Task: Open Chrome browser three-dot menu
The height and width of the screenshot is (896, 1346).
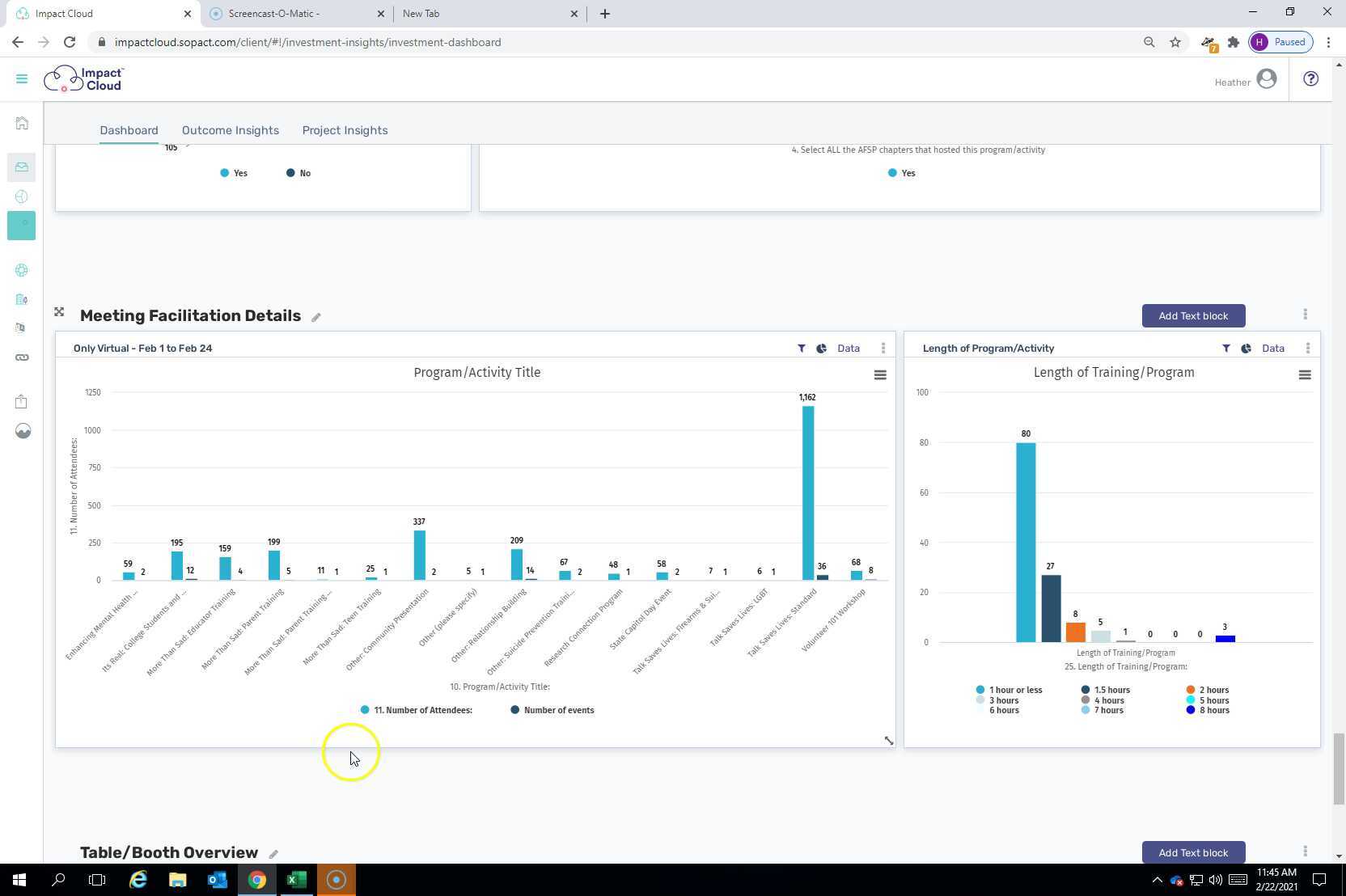Action: 1328,42
